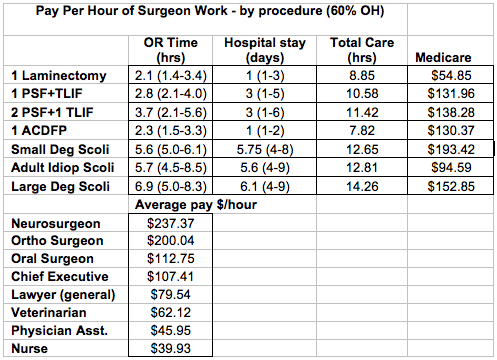
Task: Select the Physician Asst. row label
Action: 66,330
